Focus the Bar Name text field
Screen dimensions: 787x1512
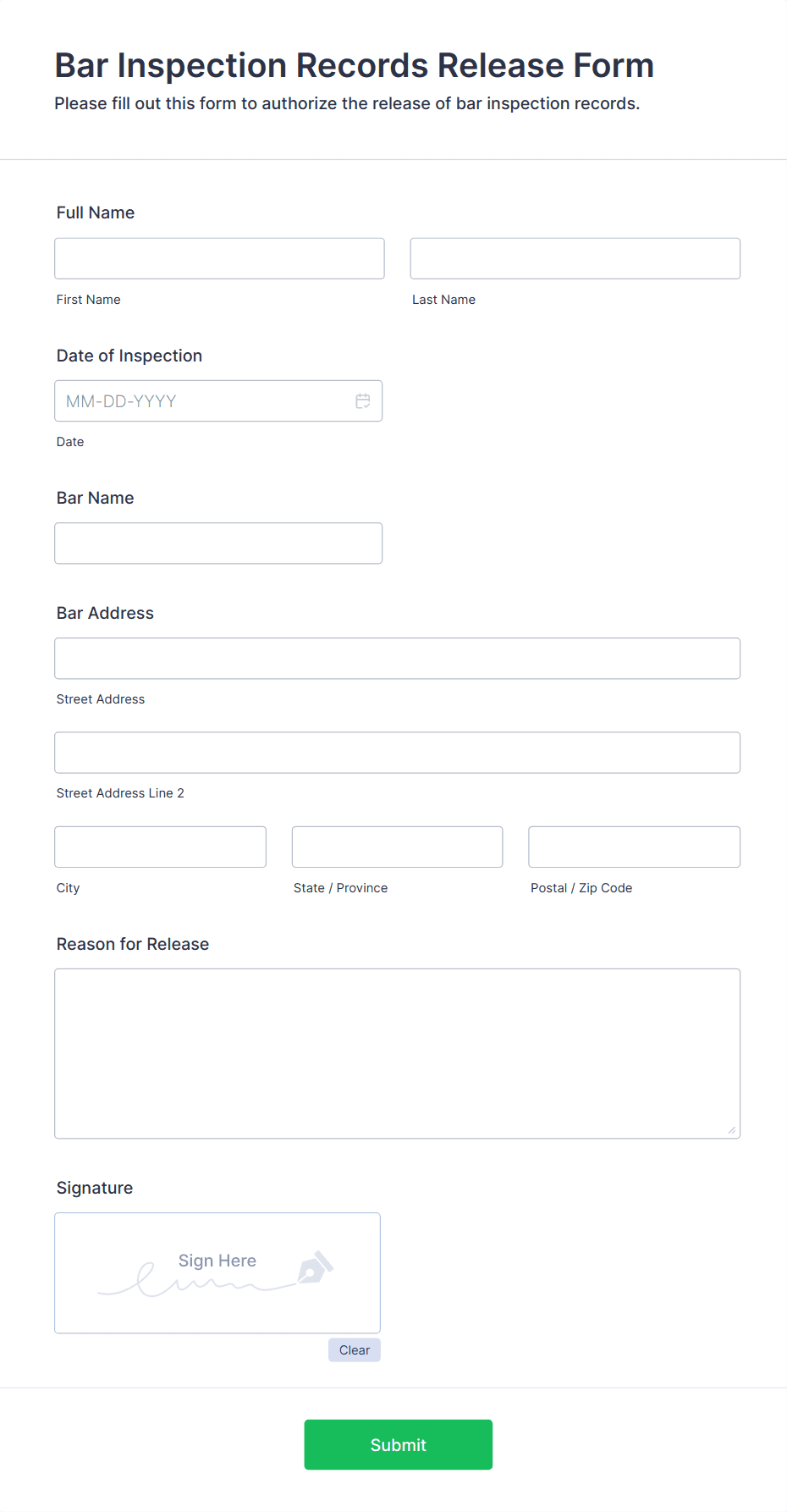217,543
